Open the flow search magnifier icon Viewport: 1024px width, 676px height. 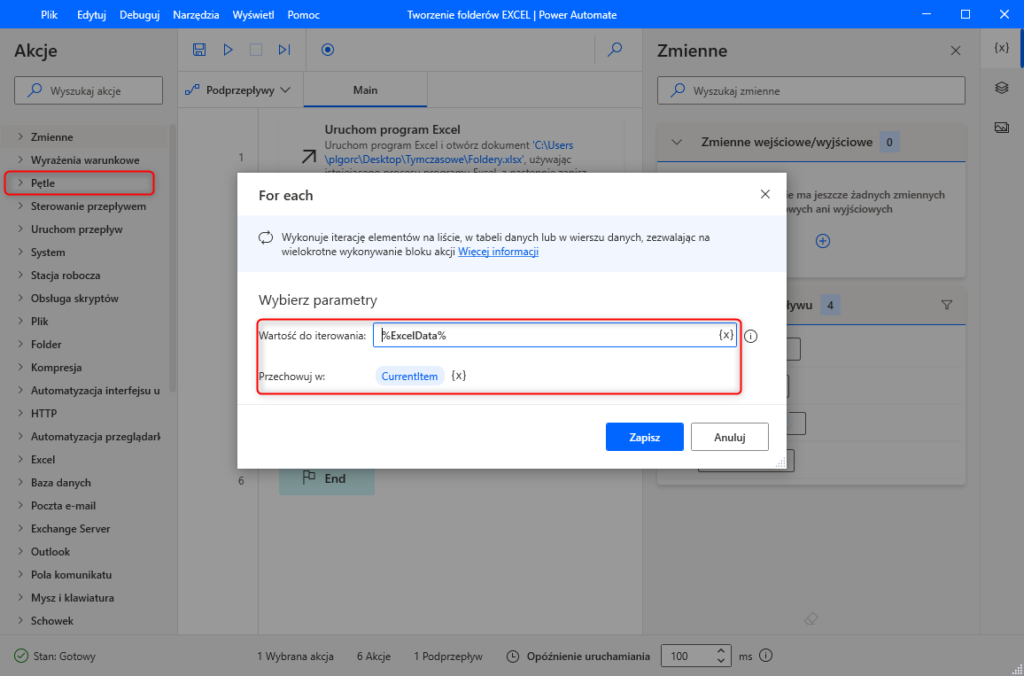click(x=616, y=49)
